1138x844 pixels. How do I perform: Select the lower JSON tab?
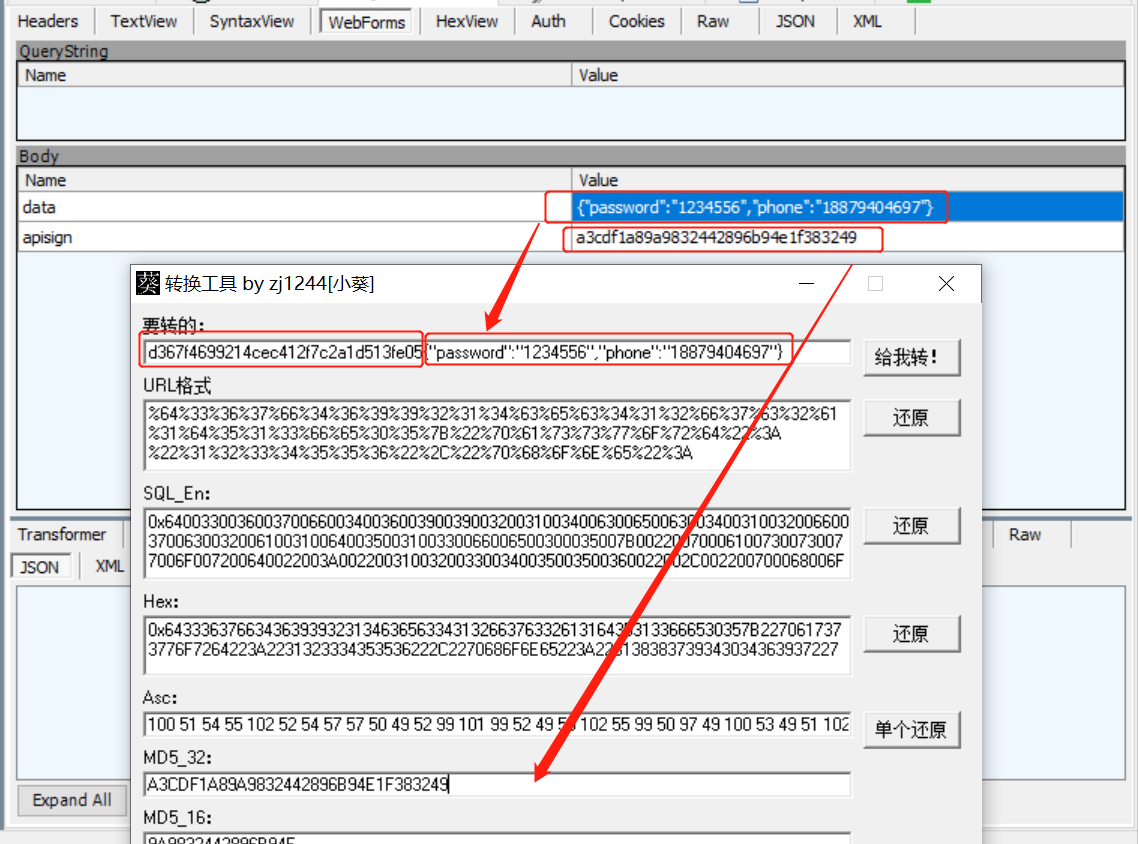coord(40,567)
